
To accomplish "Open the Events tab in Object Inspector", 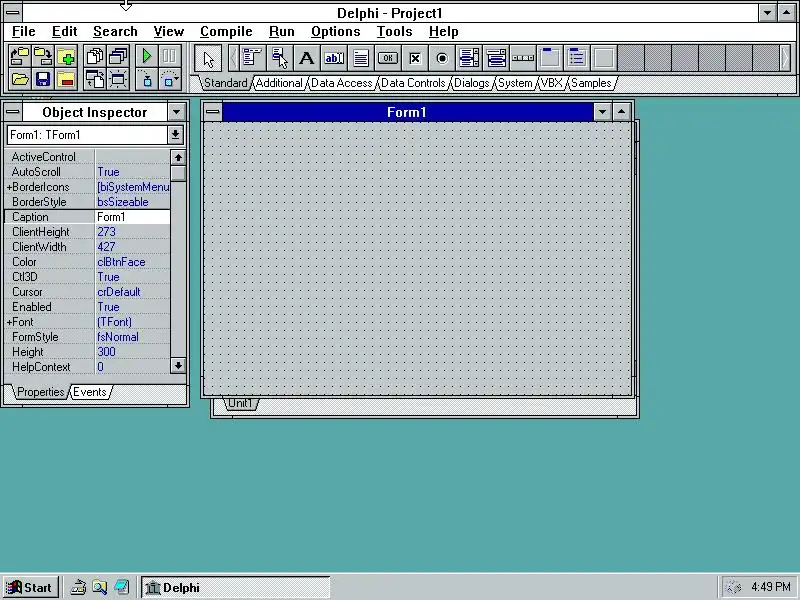I will [x=90, y=392].
